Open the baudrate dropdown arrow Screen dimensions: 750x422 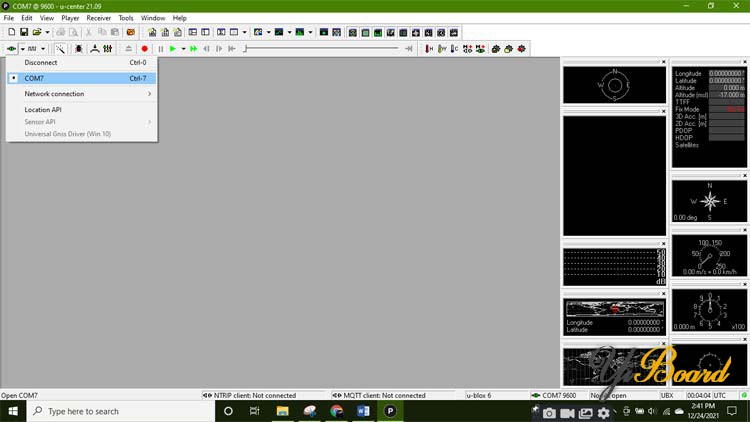(x=43, y=48)
